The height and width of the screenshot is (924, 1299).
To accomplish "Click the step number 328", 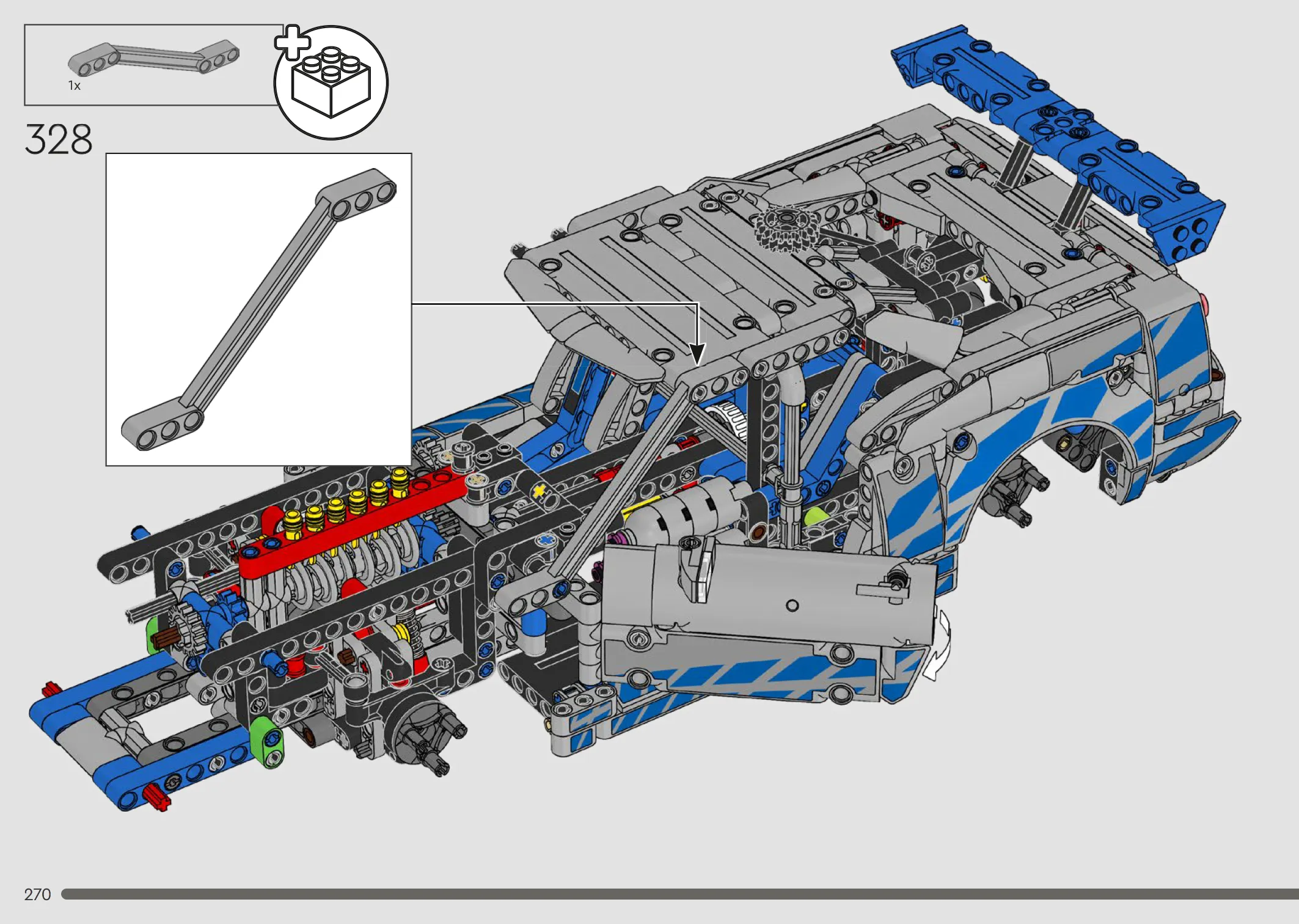I will [58, 139].
